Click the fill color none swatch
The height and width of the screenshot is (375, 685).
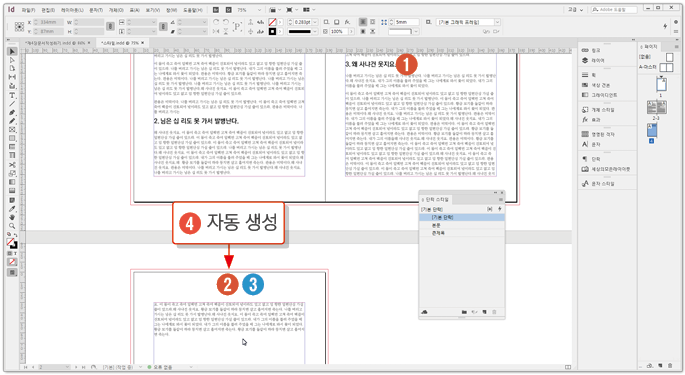[x=272, y=22]
